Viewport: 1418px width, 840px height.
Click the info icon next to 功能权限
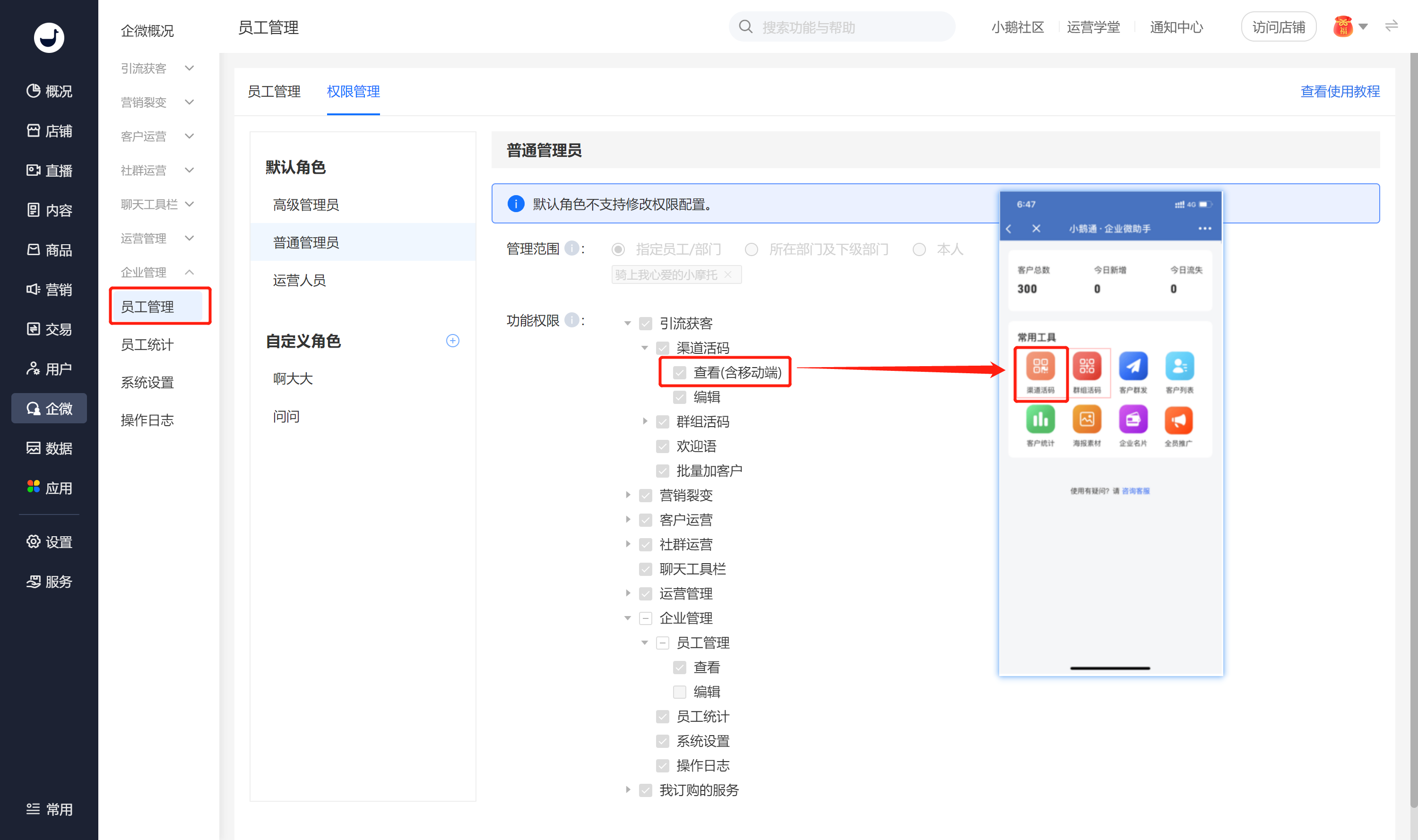(572, 320)
